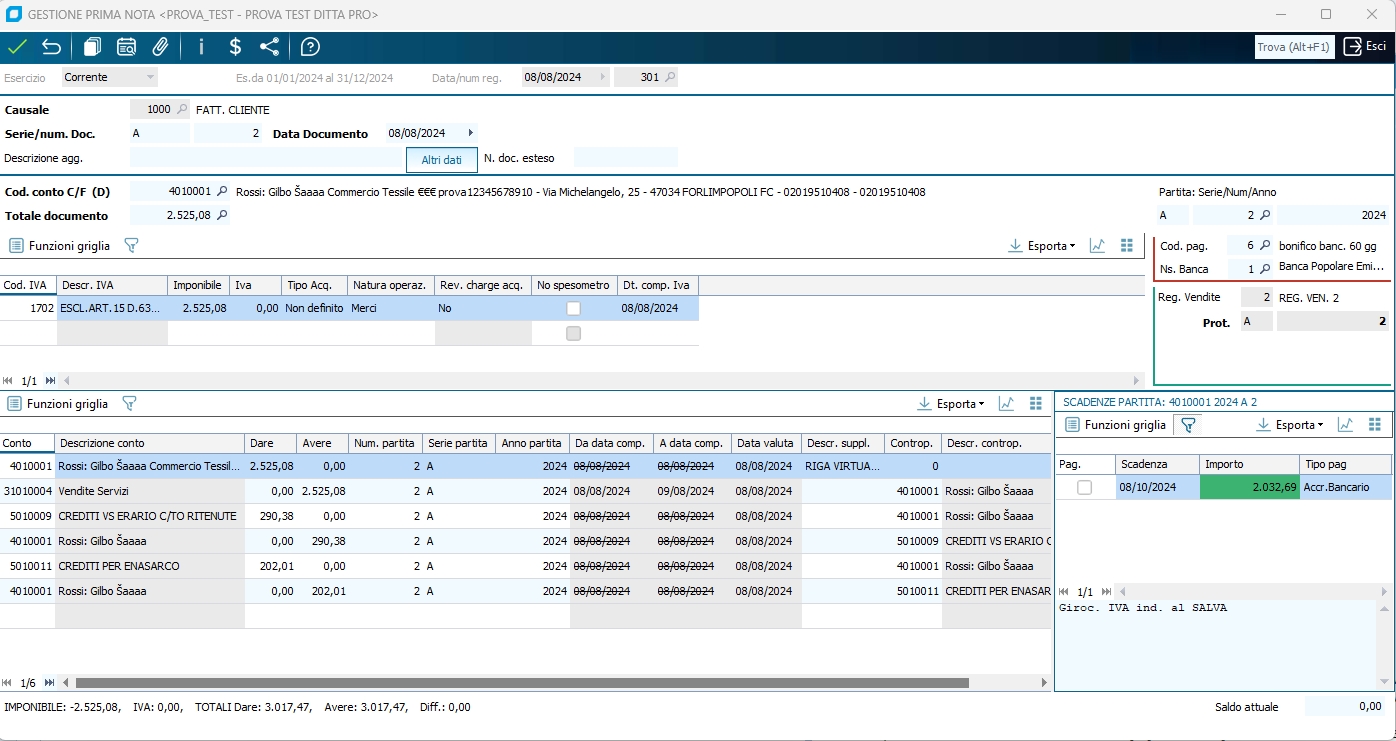
Task: Click the Esci exit button
Action: pyautogui.click(x=1365, y=47)
